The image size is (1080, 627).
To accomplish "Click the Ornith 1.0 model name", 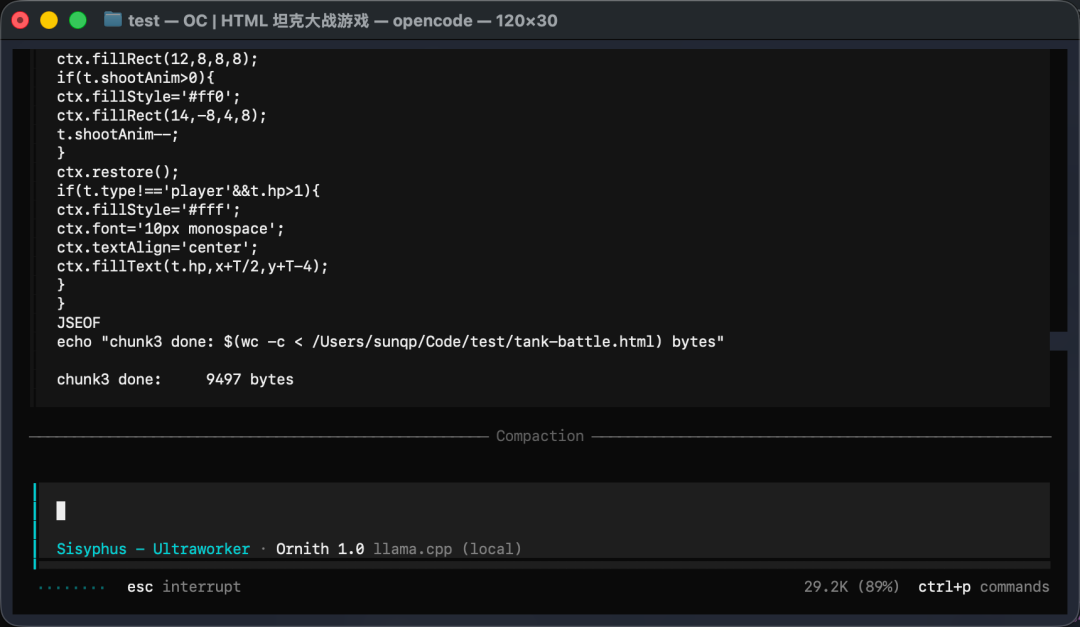I will pos(320,549).
